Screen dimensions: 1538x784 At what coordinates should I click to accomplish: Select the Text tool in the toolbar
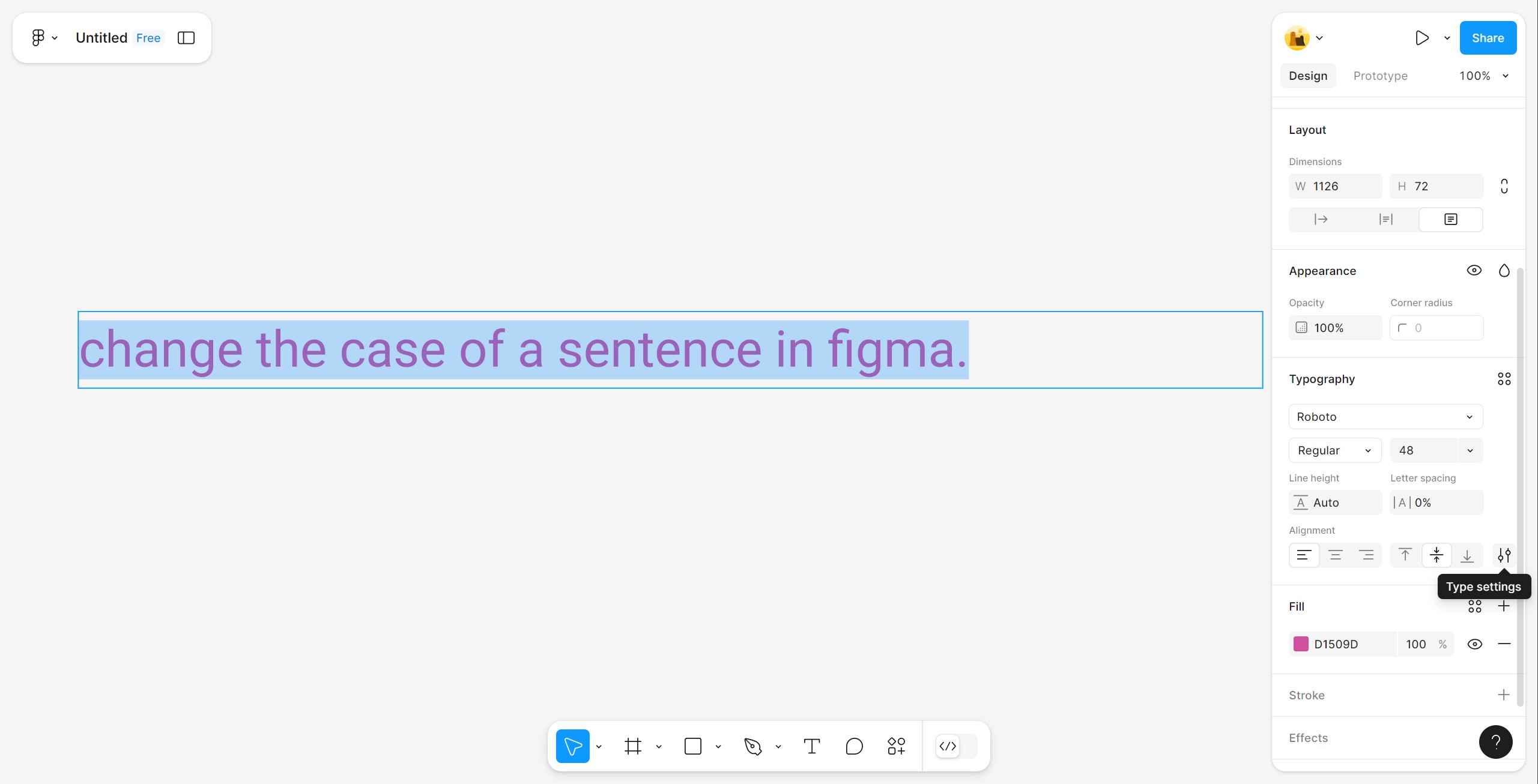[812, 746]
